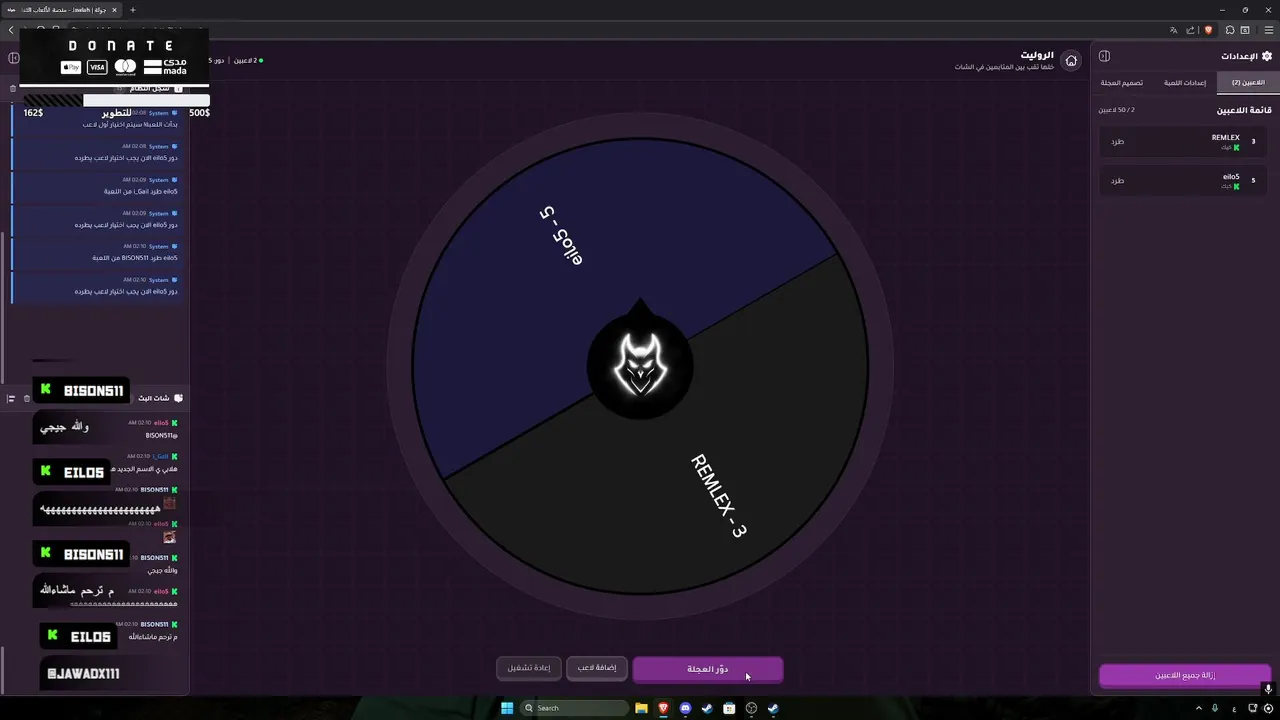1280x720 pixels.
Task: Switch to the تصميم العجلة wheel design tab
Action: click(1122, 83)
